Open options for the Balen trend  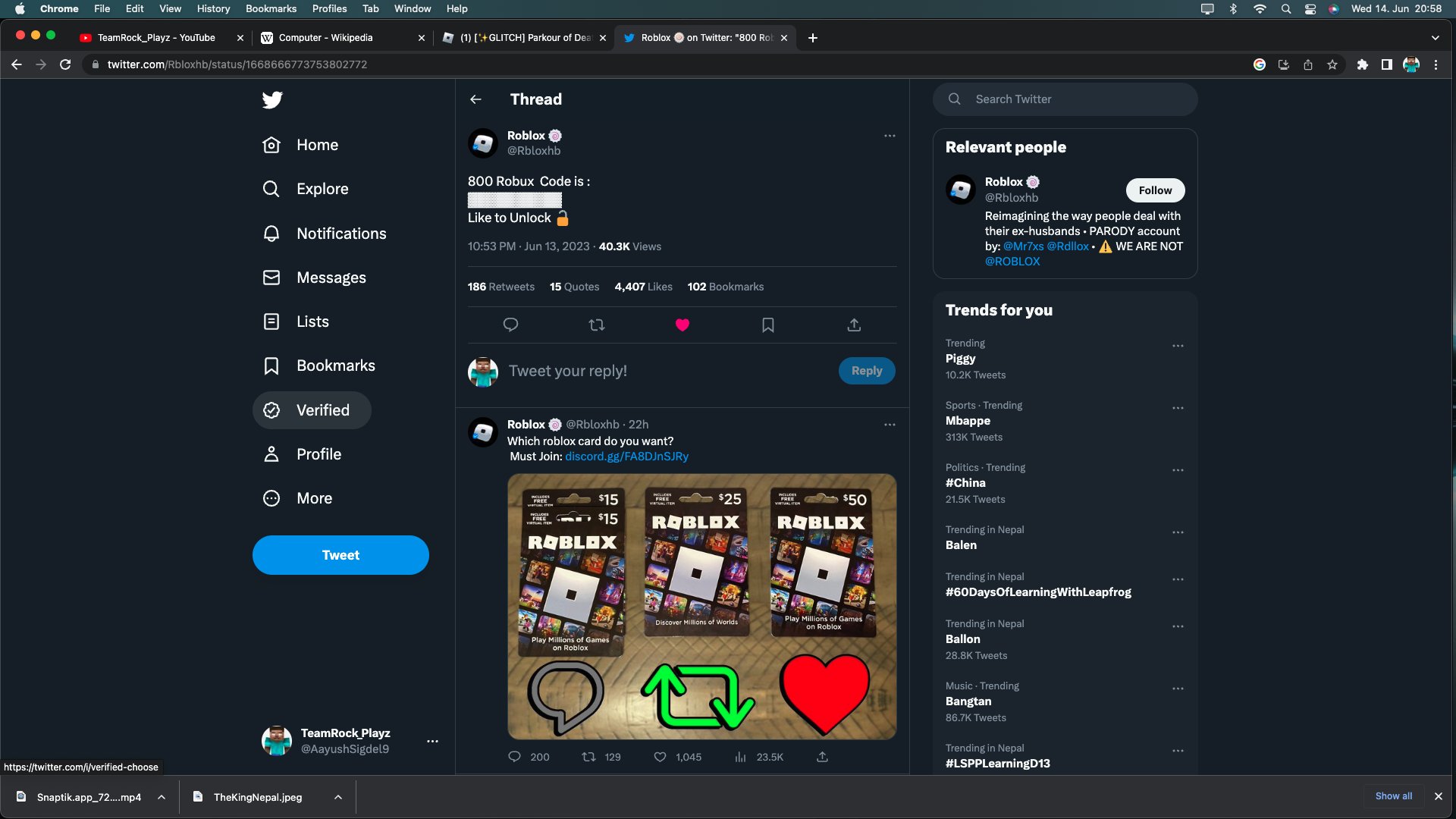tap(1178, 532)
